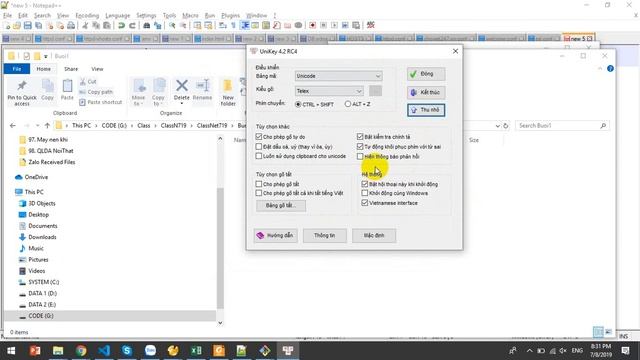Open Explorer address bar history dropdown
Viewport: 640px width, 360px height.
tap(498, 126)
